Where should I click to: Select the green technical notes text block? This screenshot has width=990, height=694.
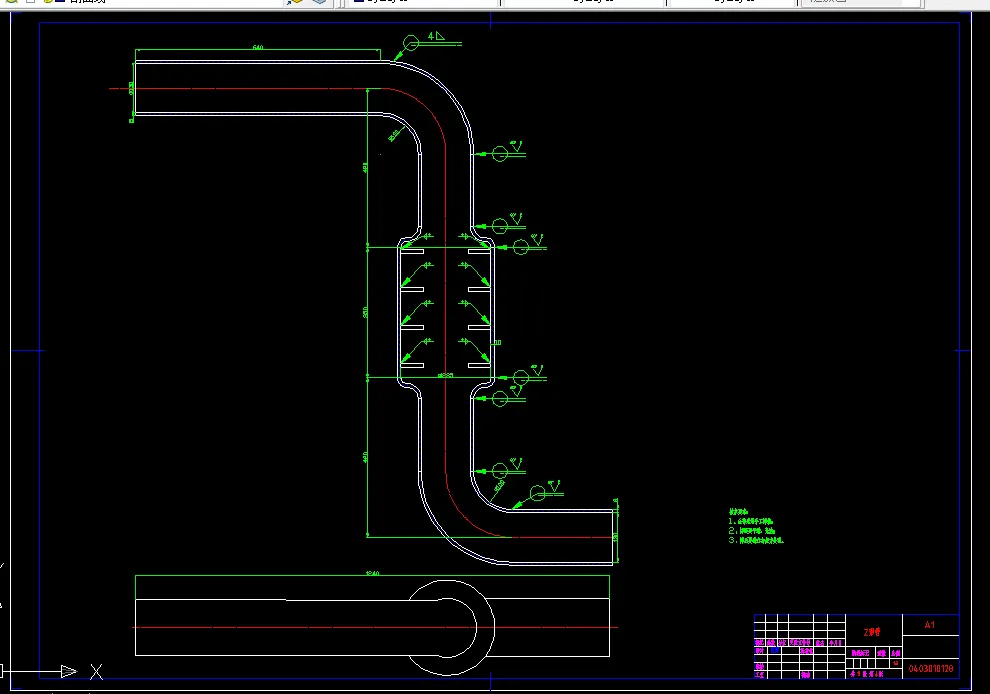pyautogui.click(x=756, y=527)
